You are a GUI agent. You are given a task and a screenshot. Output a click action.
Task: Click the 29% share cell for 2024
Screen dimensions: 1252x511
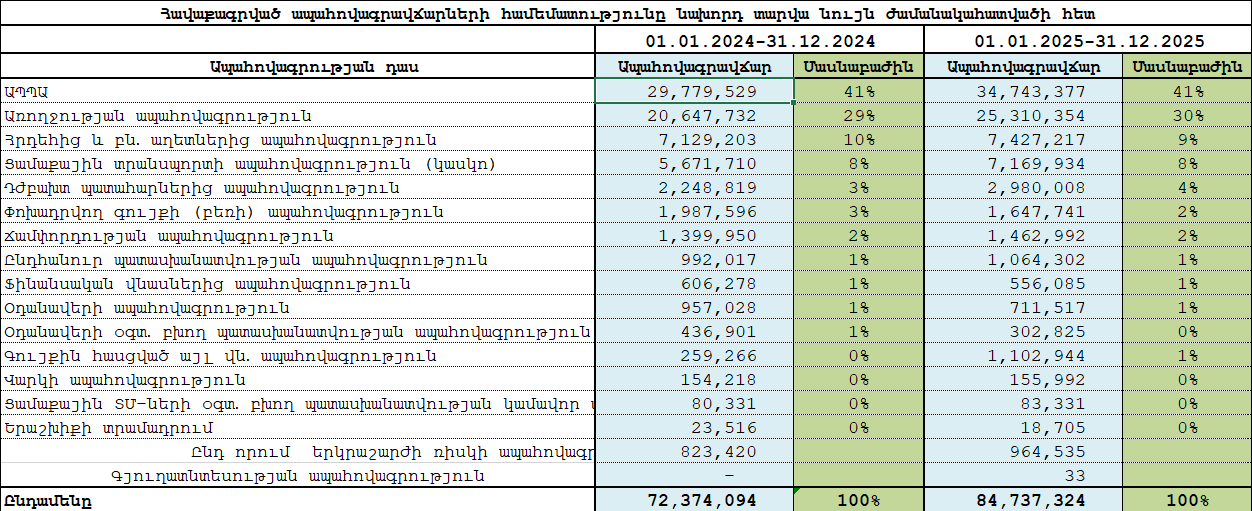pyautogui.click(x=858, y=116)
